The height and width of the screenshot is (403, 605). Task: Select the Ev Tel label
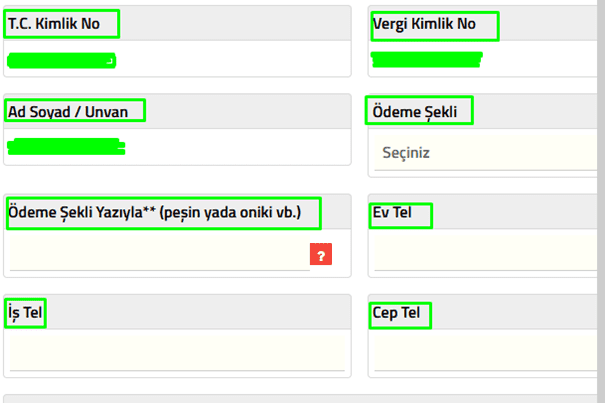(x=400, y=215)
